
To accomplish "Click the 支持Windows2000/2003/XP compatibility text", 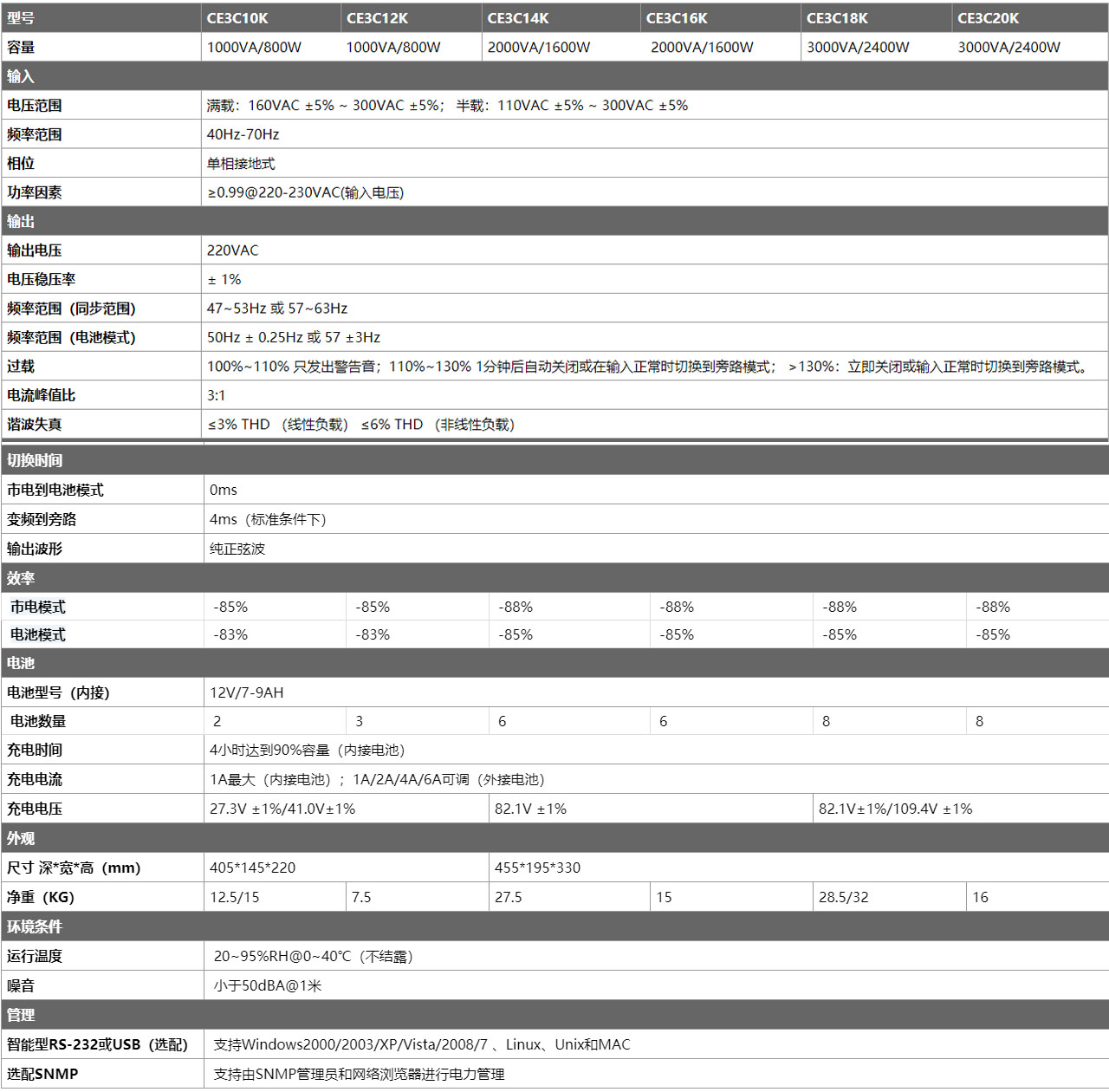I will (x=422, y=1045).
